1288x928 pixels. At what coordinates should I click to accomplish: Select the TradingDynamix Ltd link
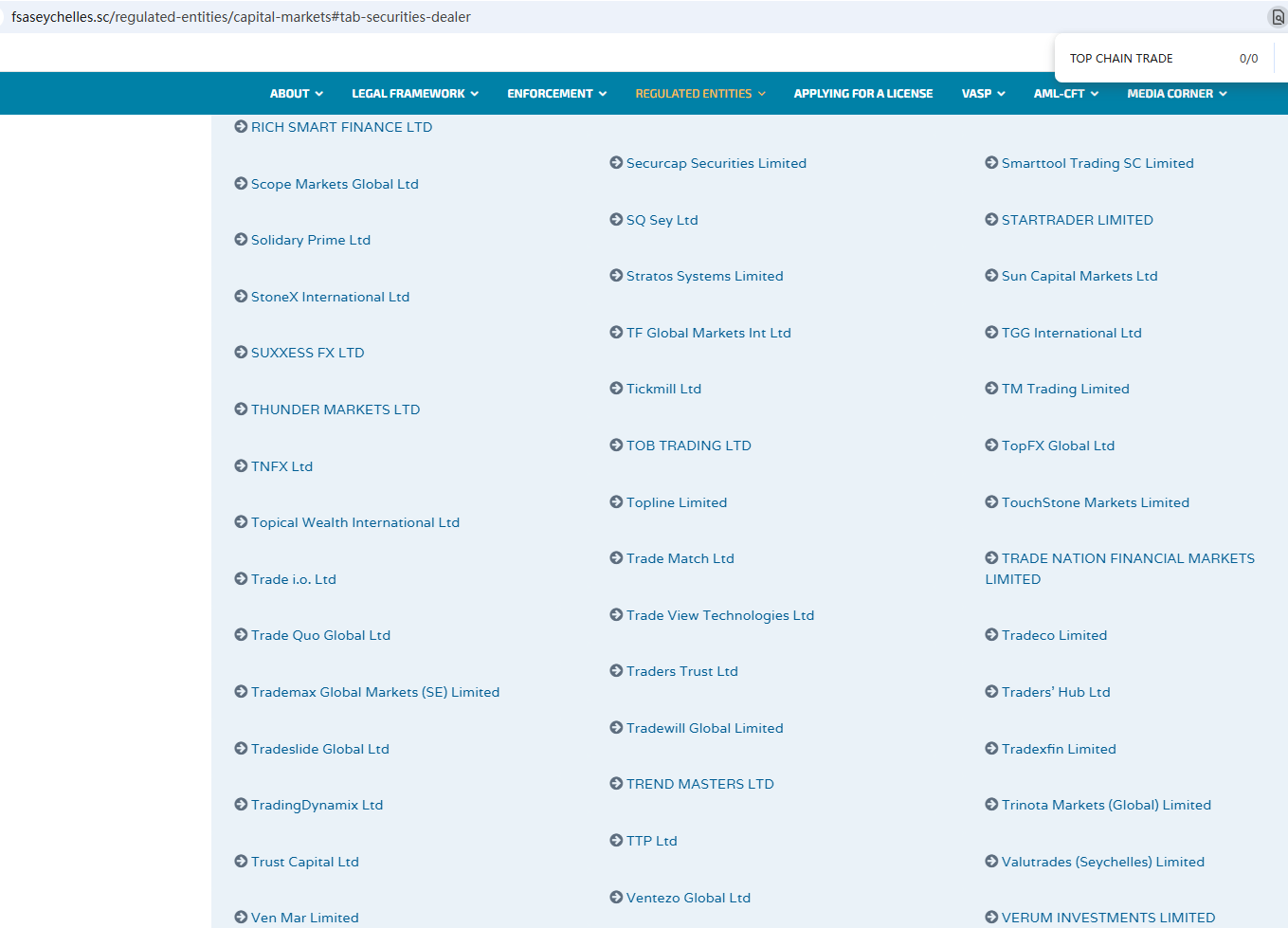(317, 805)
